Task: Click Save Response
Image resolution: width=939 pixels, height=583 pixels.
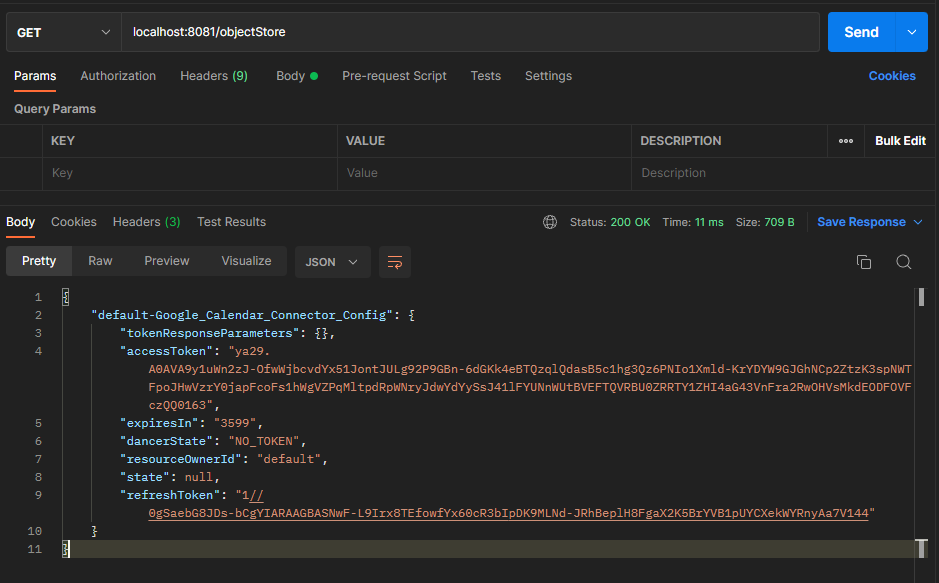Action: point(861,222)
